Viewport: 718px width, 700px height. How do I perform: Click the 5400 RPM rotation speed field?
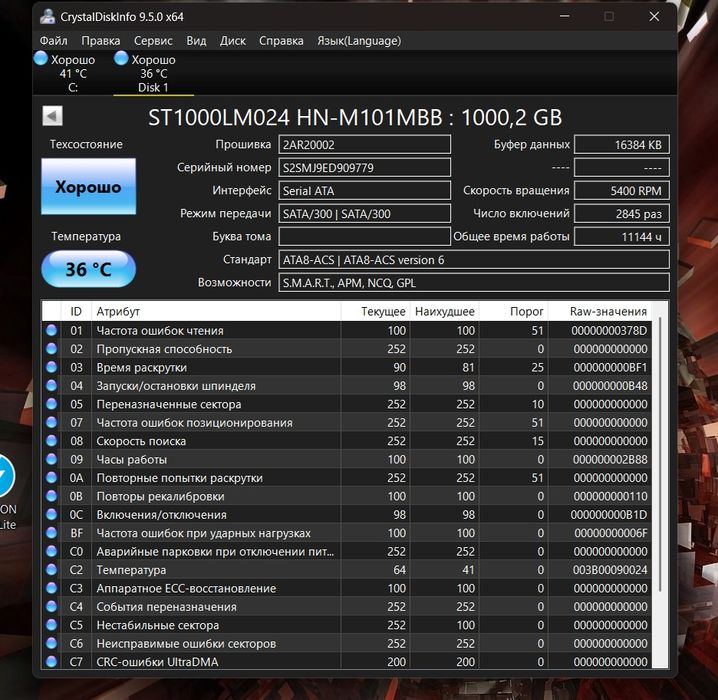622,190
